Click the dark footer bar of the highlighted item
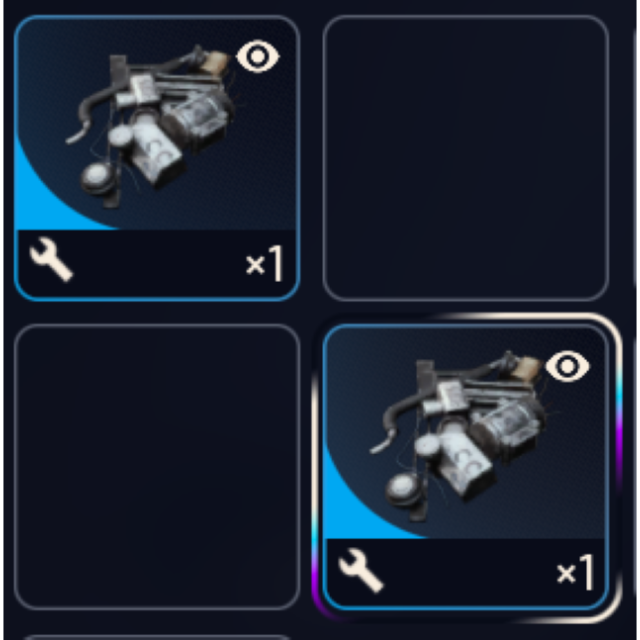Viewport: 640px width, 640px height. 466,572
